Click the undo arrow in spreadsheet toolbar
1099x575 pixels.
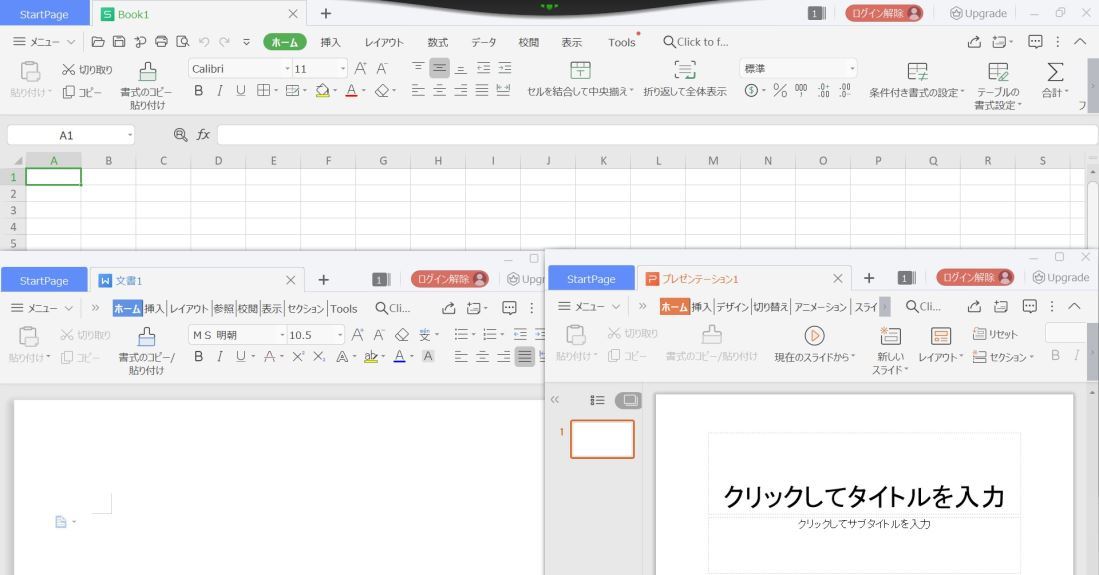click(x=204, y=42)
